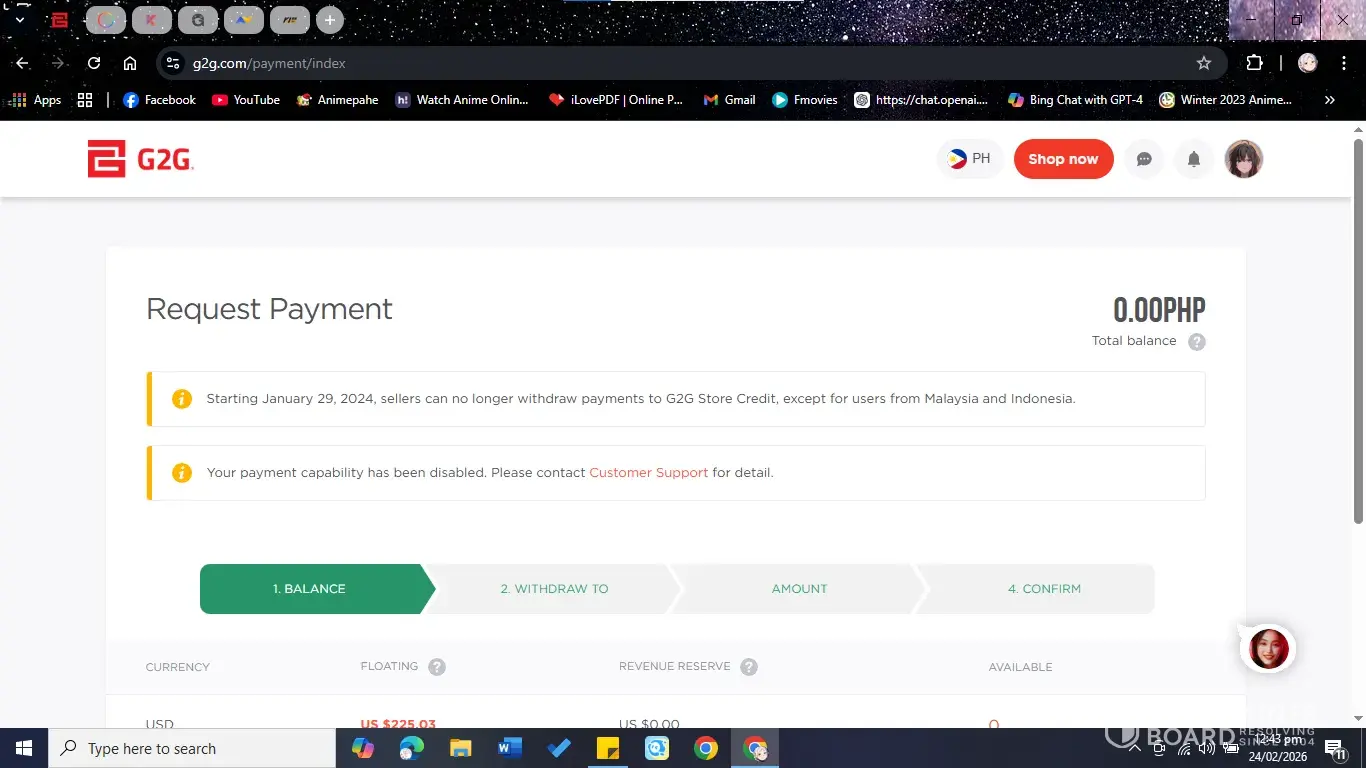Select the 2. WITHDRAW TO step
1366x768 pixels.
tap(554, 589)
